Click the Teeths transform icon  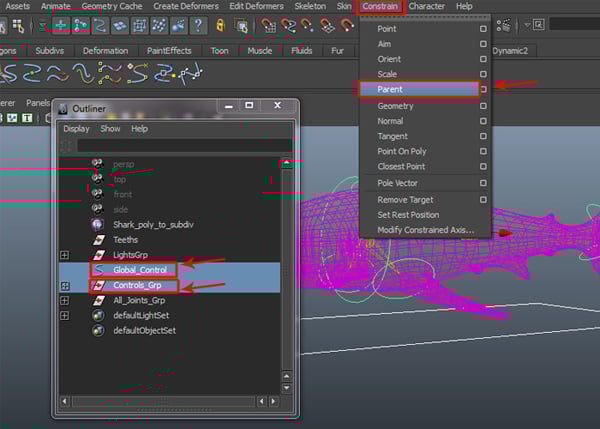tap(98, 240)
